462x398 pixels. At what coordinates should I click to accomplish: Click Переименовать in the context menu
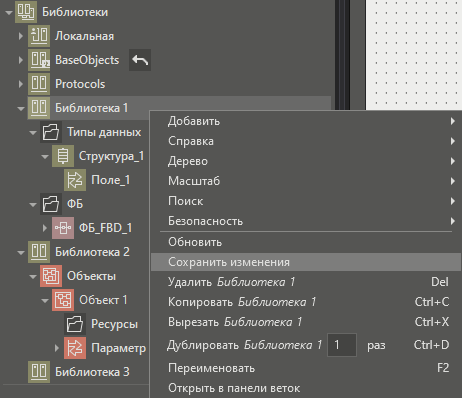306,368
